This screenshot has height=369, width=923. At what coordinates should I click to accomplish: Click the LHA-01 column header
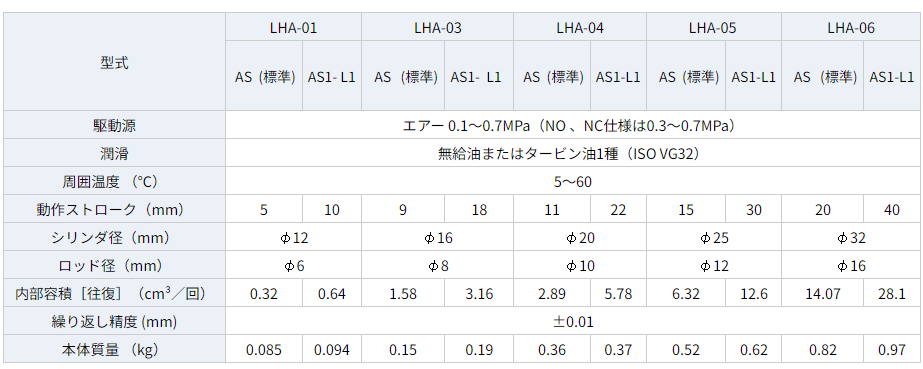(x=293, y=27)
